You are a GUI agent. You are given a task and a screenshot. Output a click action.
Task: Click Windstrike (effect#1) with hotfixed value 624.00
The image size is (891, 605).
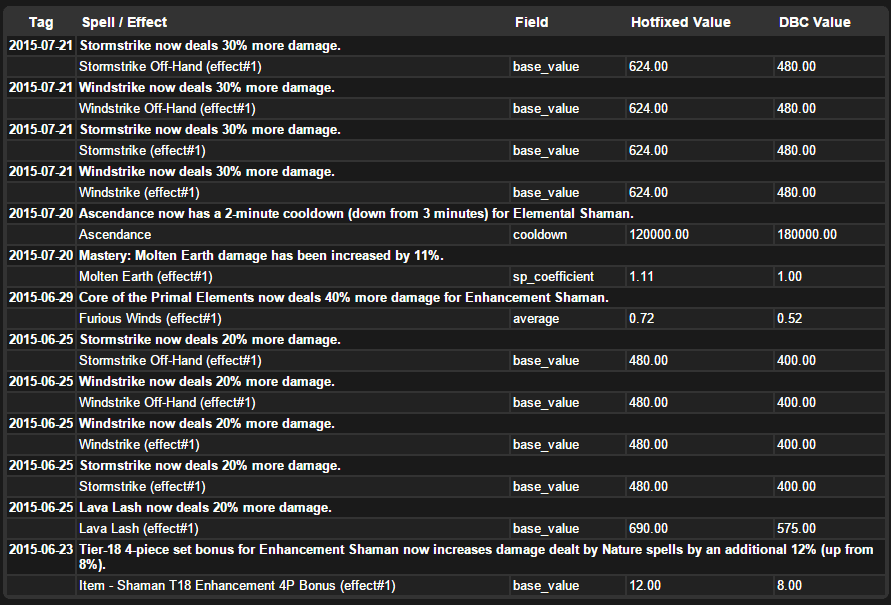[139, 193]
